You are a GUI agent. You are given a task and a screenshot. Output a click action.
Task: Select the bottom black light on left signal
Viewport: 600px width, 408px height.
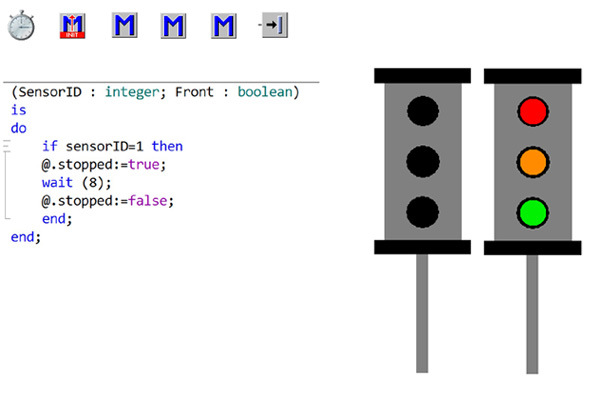pyautogui.click(x=423, y=211)
